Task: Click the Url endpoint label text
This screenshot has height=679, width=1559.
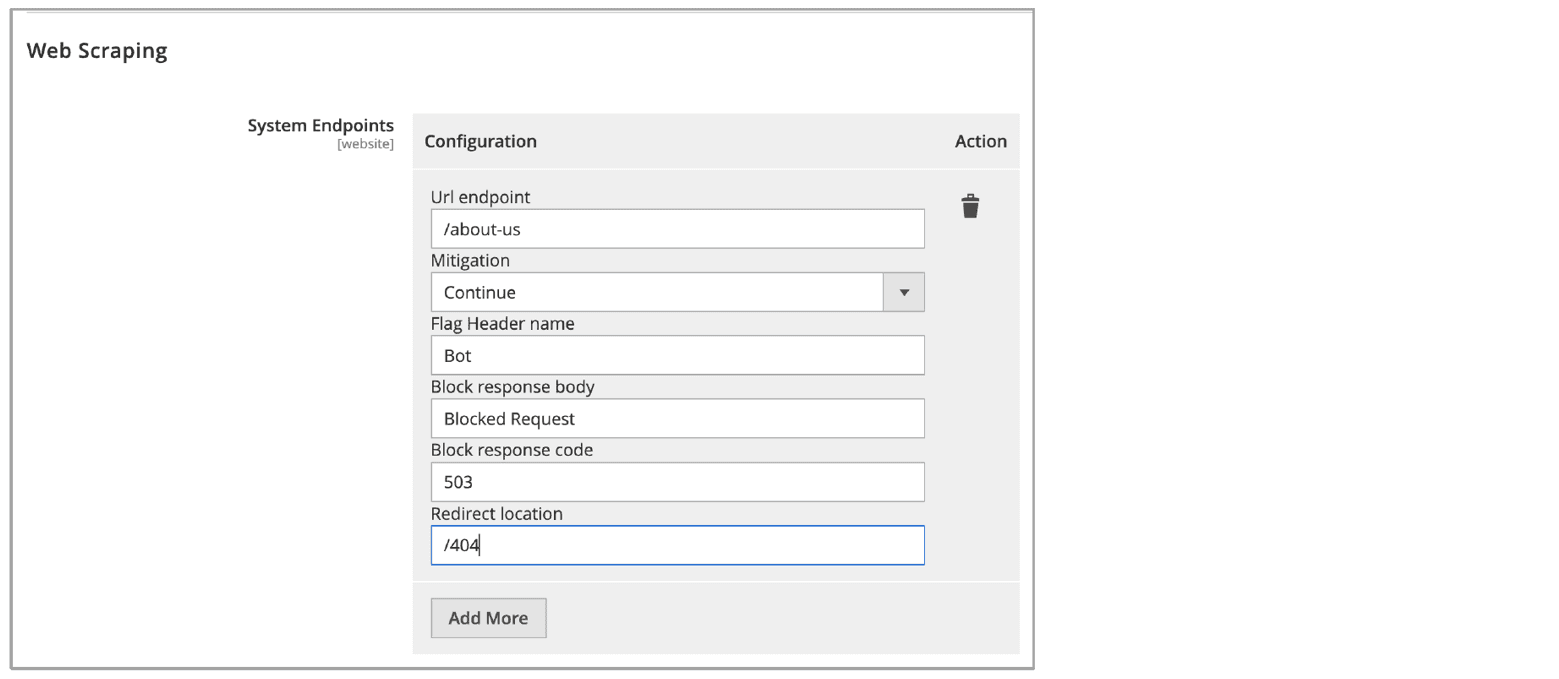Action: (480, 197)
